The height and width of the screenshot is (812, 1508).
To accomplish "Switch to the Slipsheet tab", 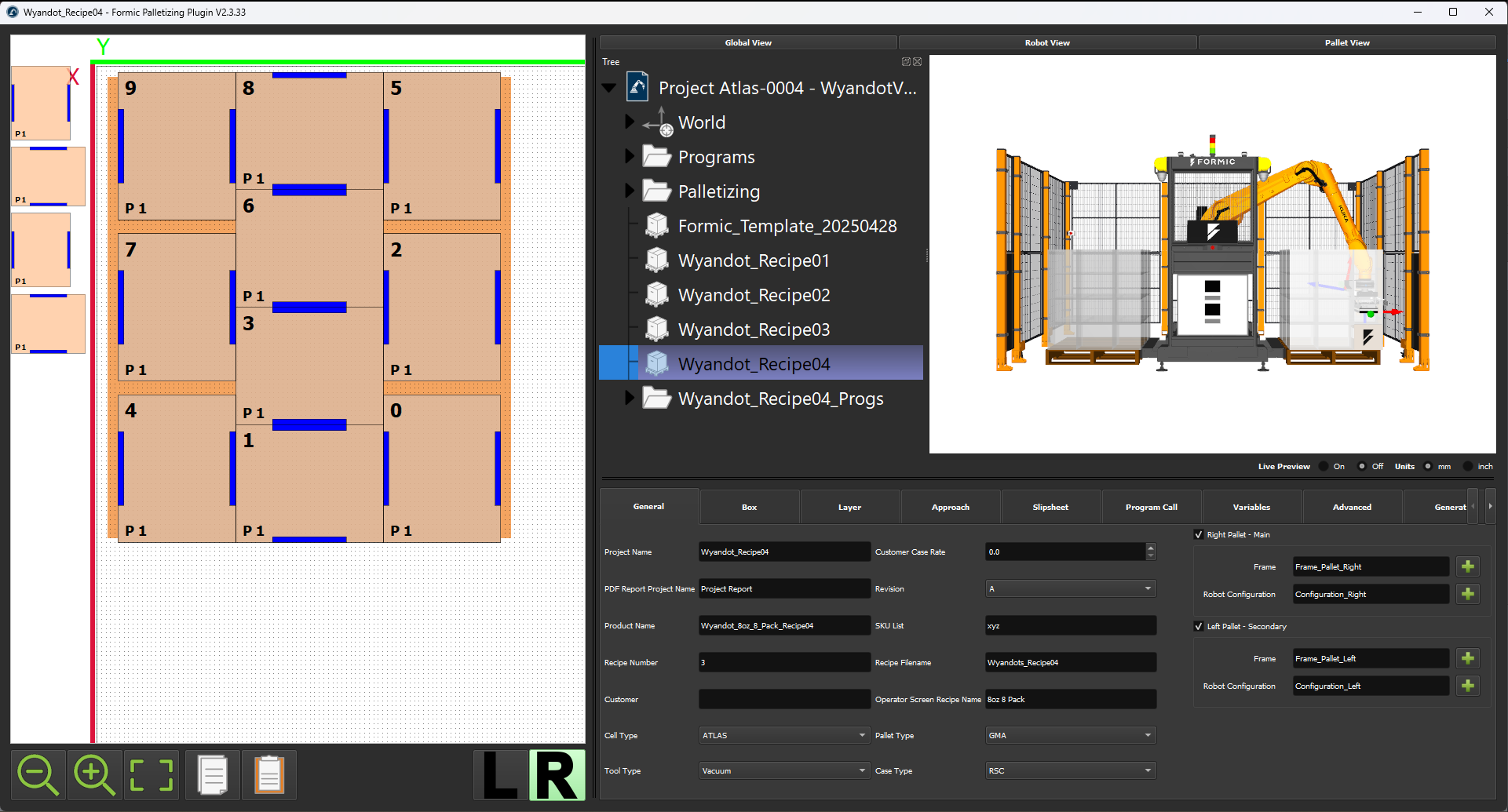I will [x=1050, y=507].
